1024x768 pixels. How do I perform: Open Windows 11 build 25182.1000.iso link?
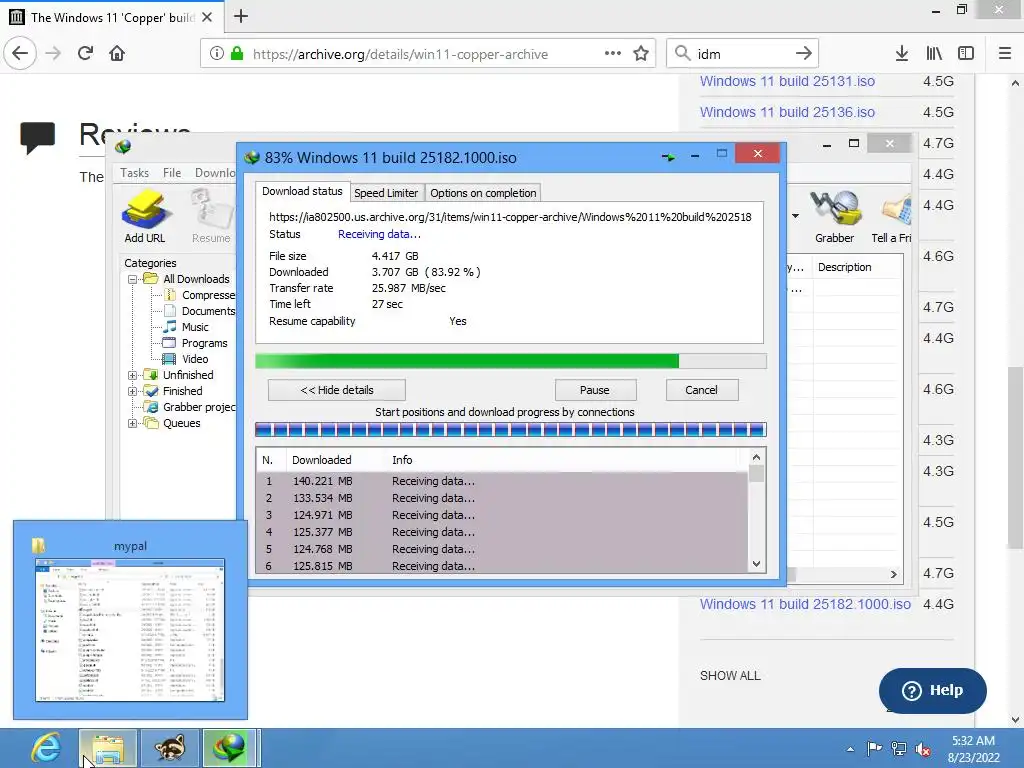pyautogui.click(x=805, y=604)
